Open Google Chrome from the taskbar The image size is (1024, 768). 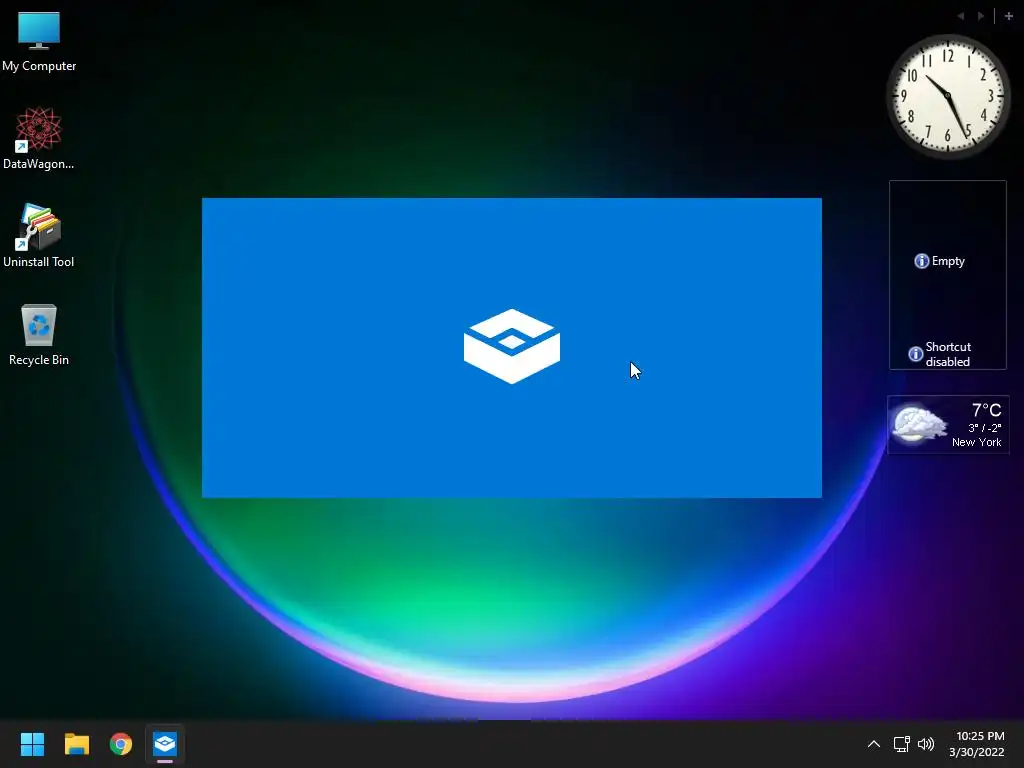click(121, 744)
